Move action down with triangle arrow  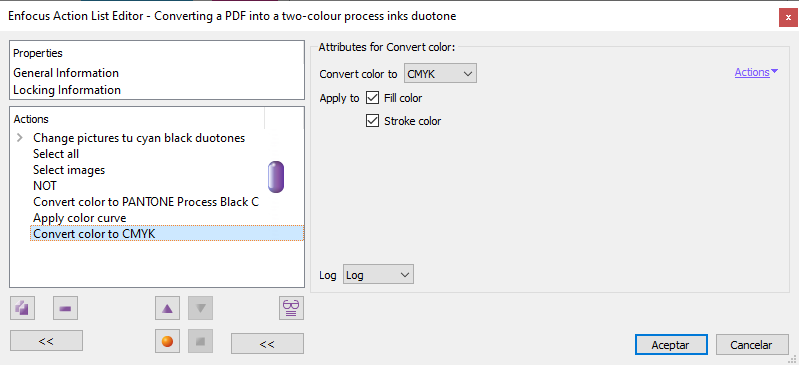(200, 308)
